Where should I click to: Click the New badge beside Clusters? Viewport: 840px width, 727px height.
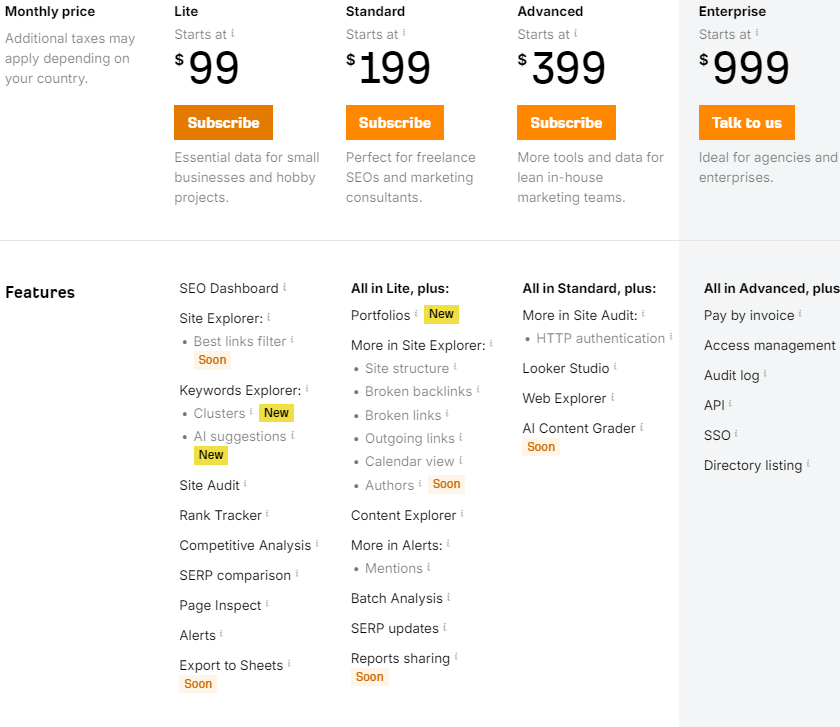click(x=276, y=413)
